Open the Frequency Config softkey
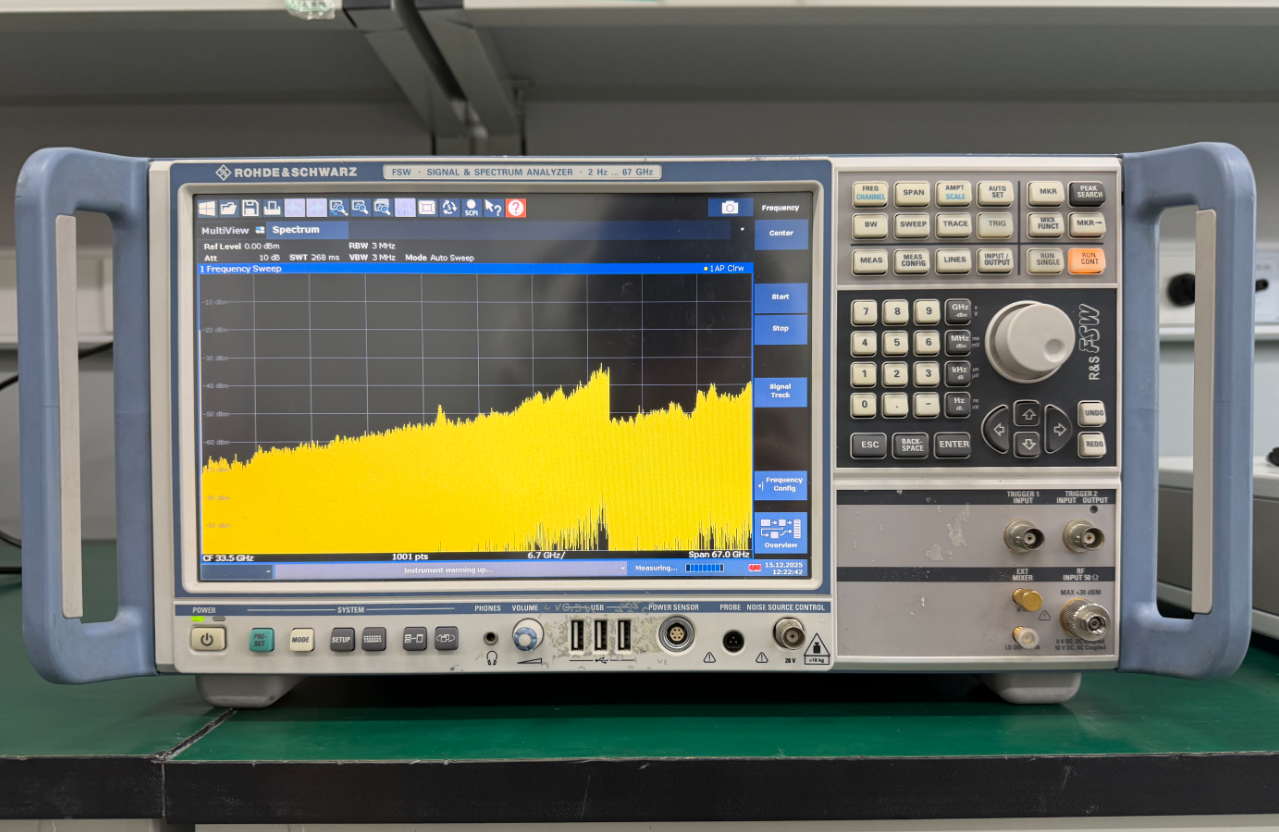The height and width of the screenshot is (832, 1279). pos(782,485)
